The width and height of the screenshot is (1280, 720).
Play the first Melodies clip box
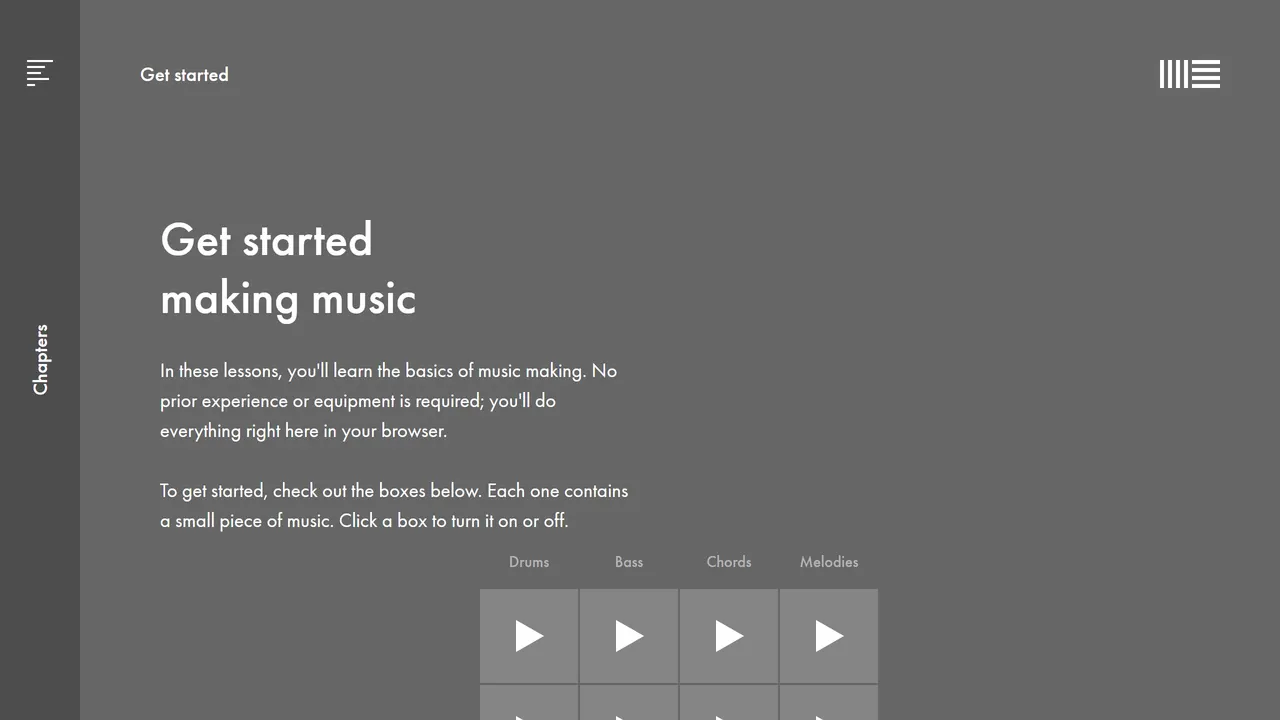[x=829, y=636]
